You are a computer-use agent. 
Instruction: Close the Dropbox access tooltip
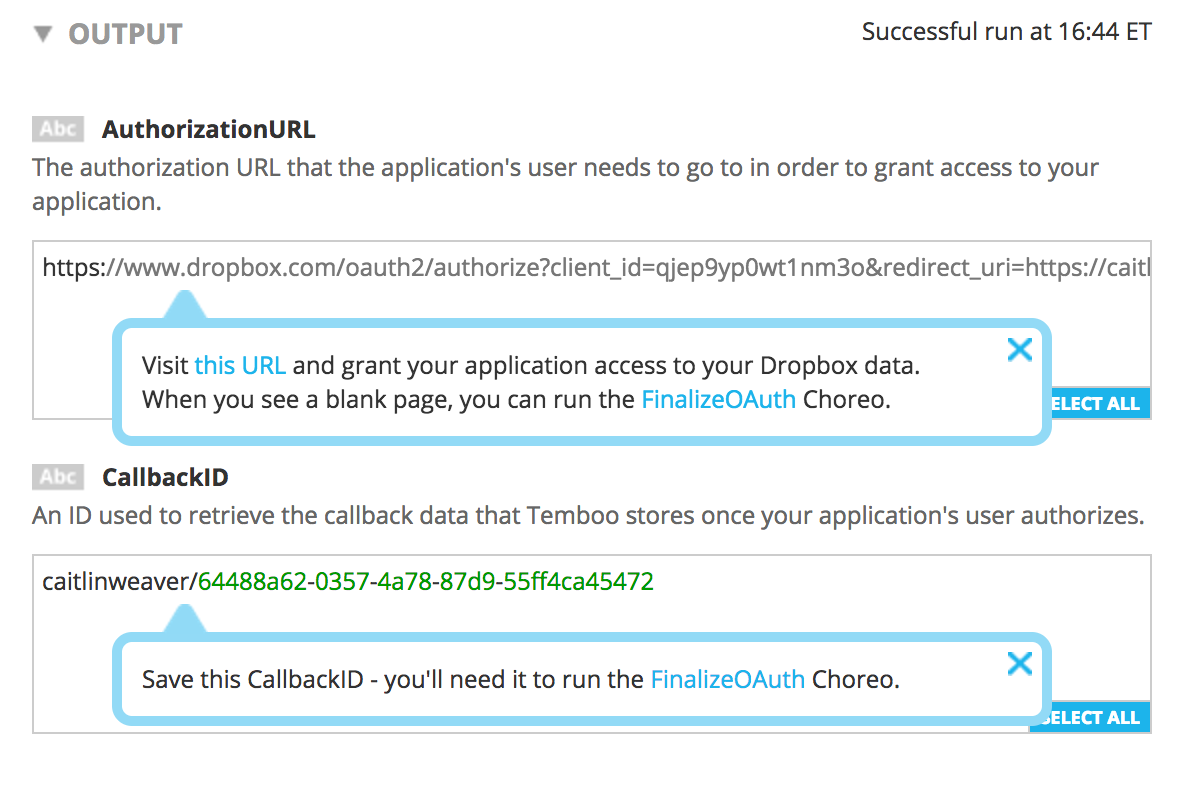click(x=1019, y=349)
